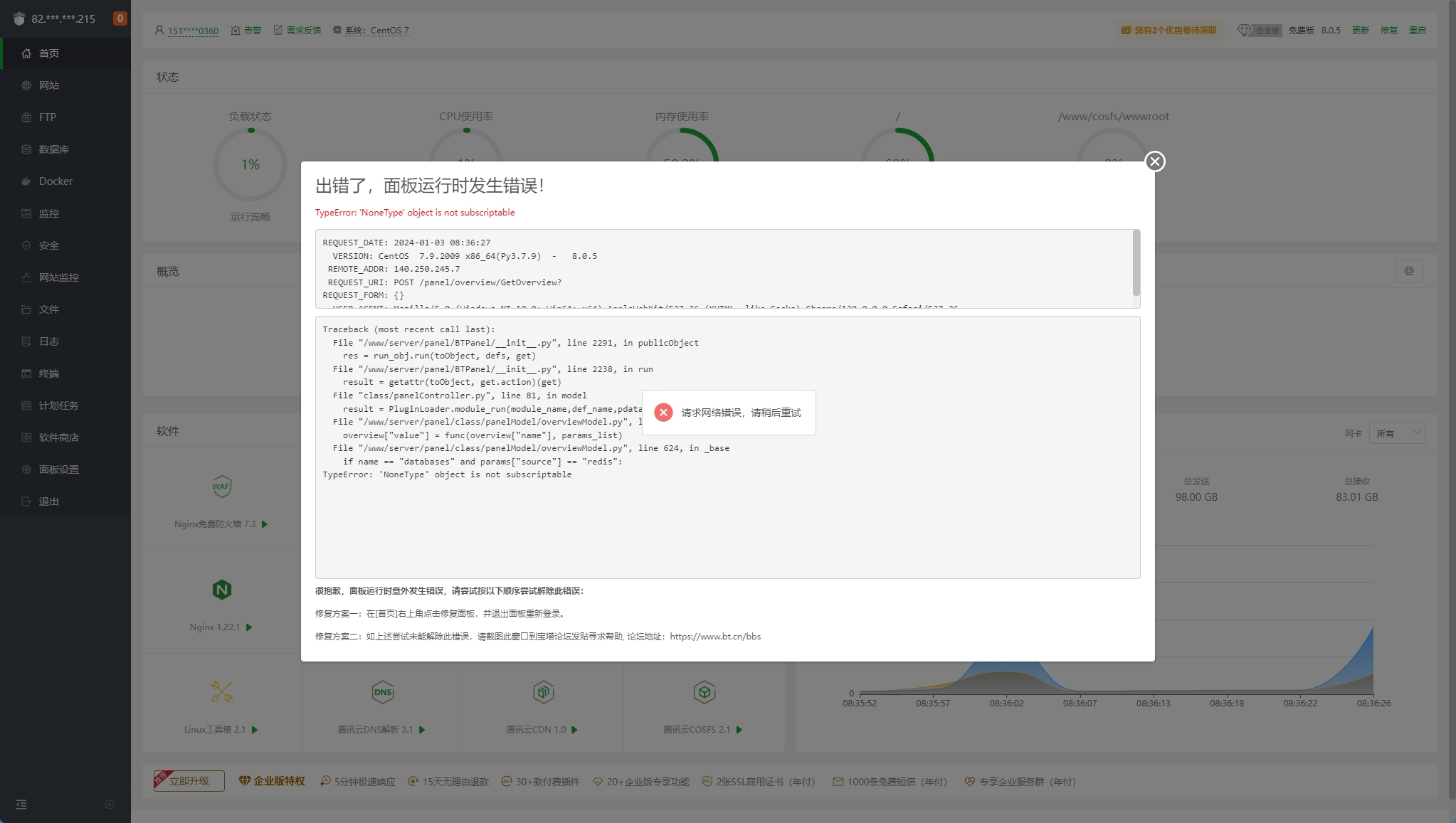Image resolution: width=1456 pixels, height=823 pixels.
Task: Click the 日志 logs icon
Action: (26, 341)
